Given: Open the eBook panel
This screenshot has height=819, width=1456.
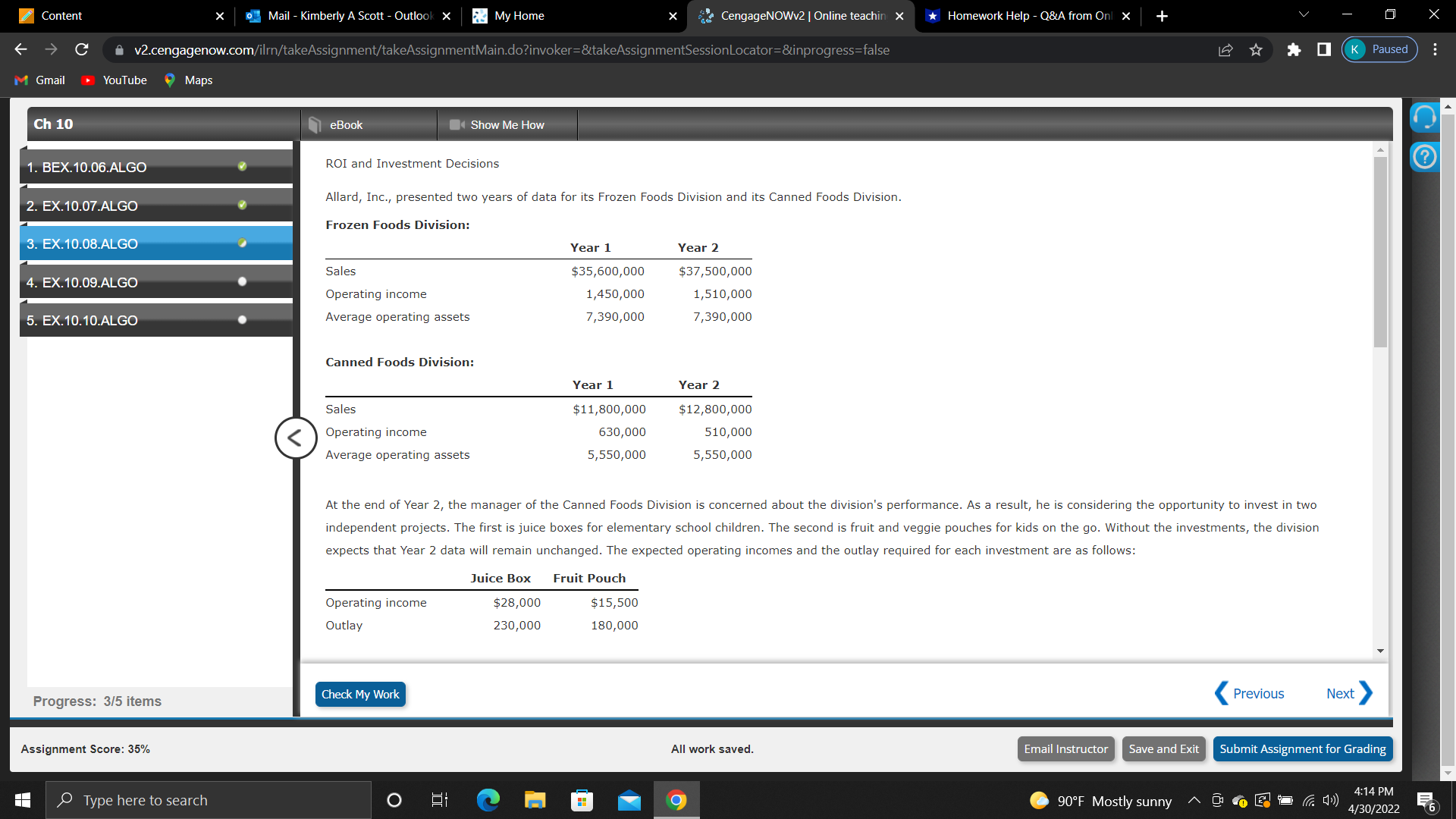Looking at the screenshot, I should (346, 124).
